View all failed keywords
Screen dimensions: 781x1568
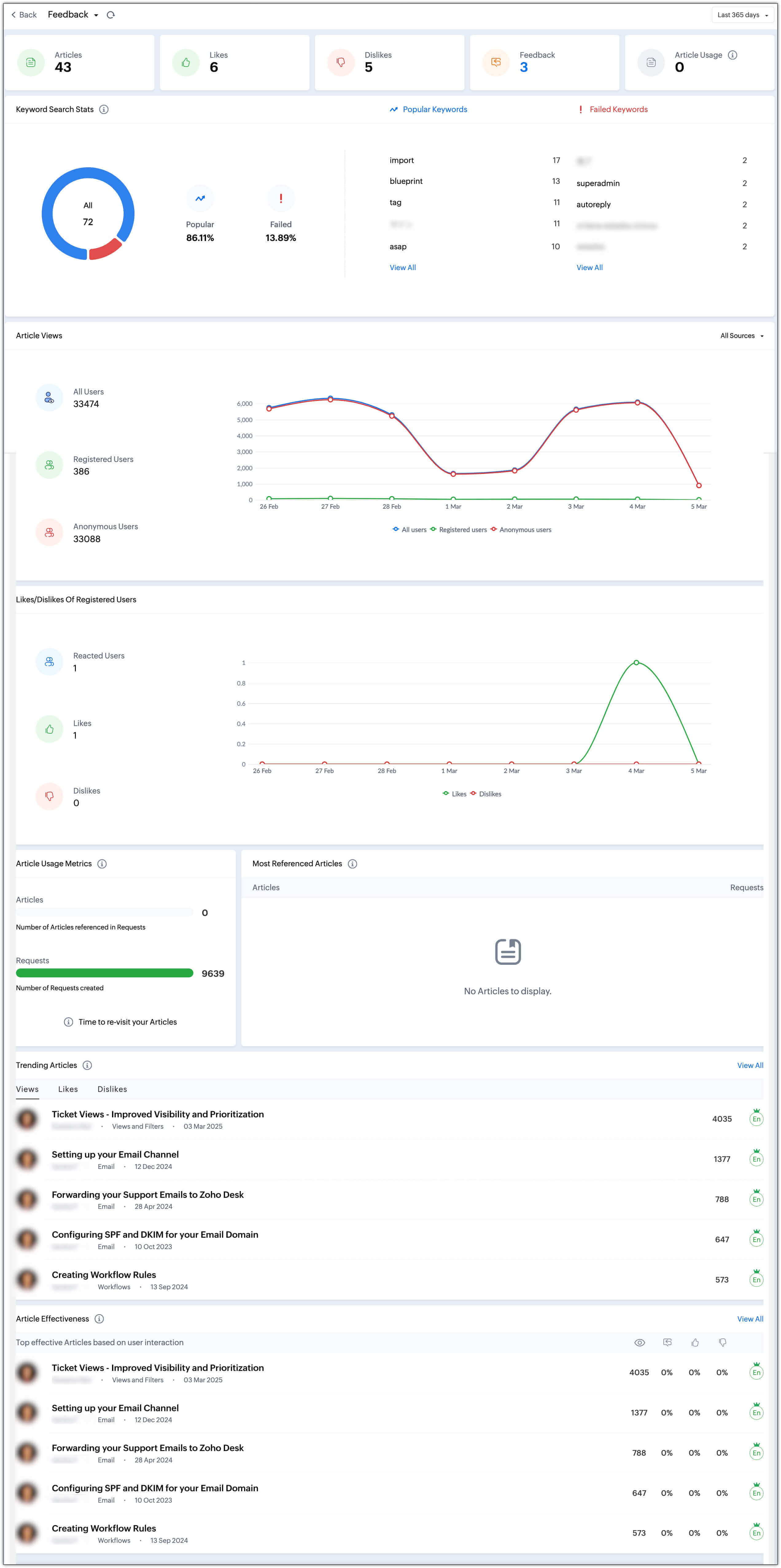[589, 267]
